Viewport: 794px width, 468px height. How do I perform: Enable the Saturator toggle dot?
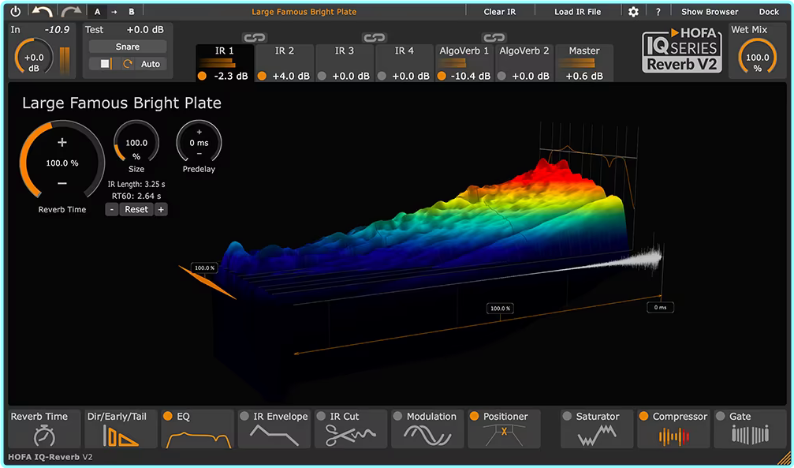pyautogui.click(x=567, y=416)
